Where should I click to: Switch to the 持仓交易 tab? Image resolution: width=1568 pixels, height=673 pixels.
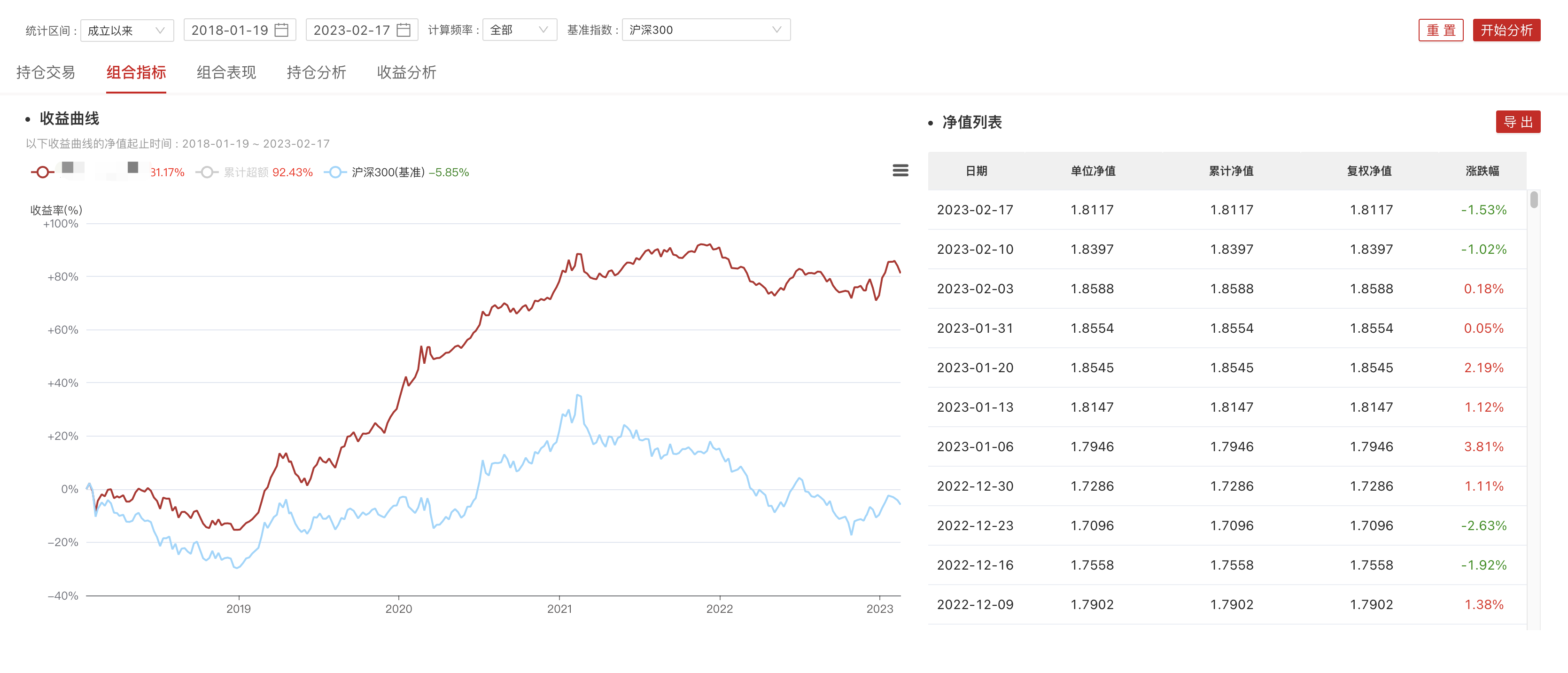point(46,72)
